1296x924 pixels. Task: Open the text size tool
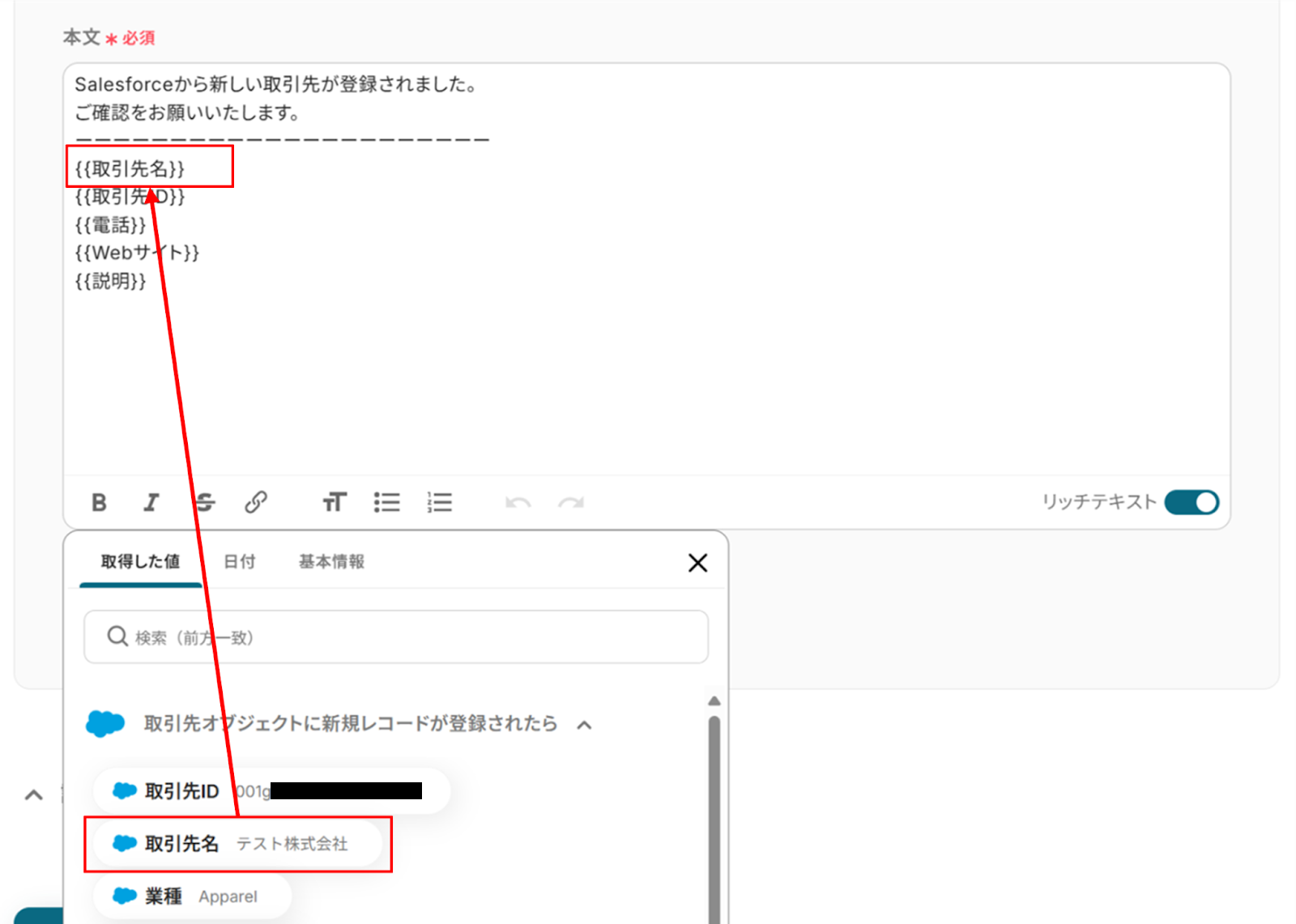coord(335,503)
